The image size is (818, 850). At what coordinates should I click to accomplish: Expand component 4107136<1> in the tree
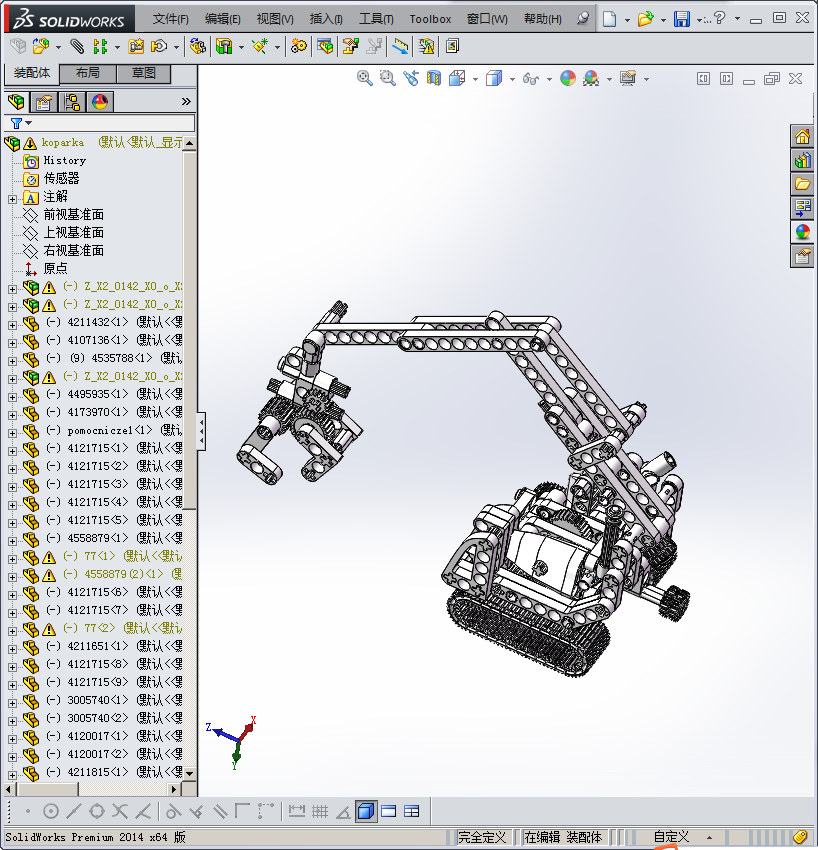pyautogui.click(x=12, y=343)
